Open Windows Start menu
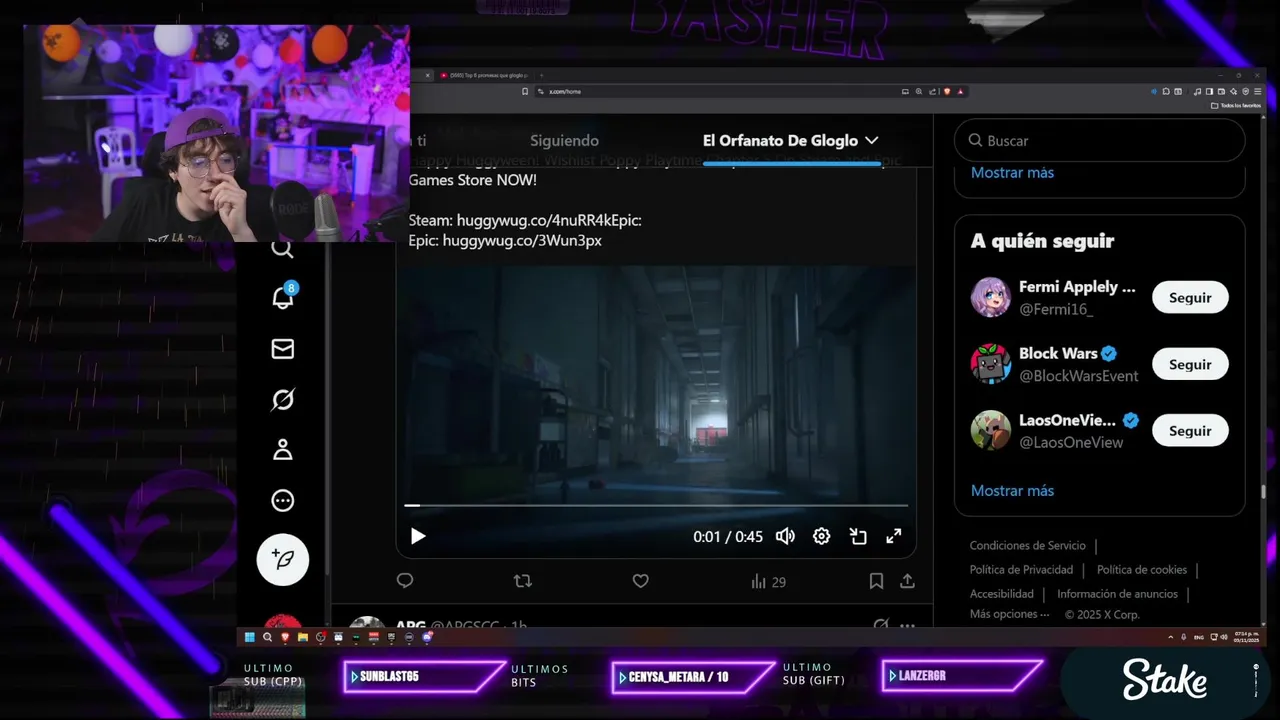The image size is (1280, 720). click(x=249, y=637)
